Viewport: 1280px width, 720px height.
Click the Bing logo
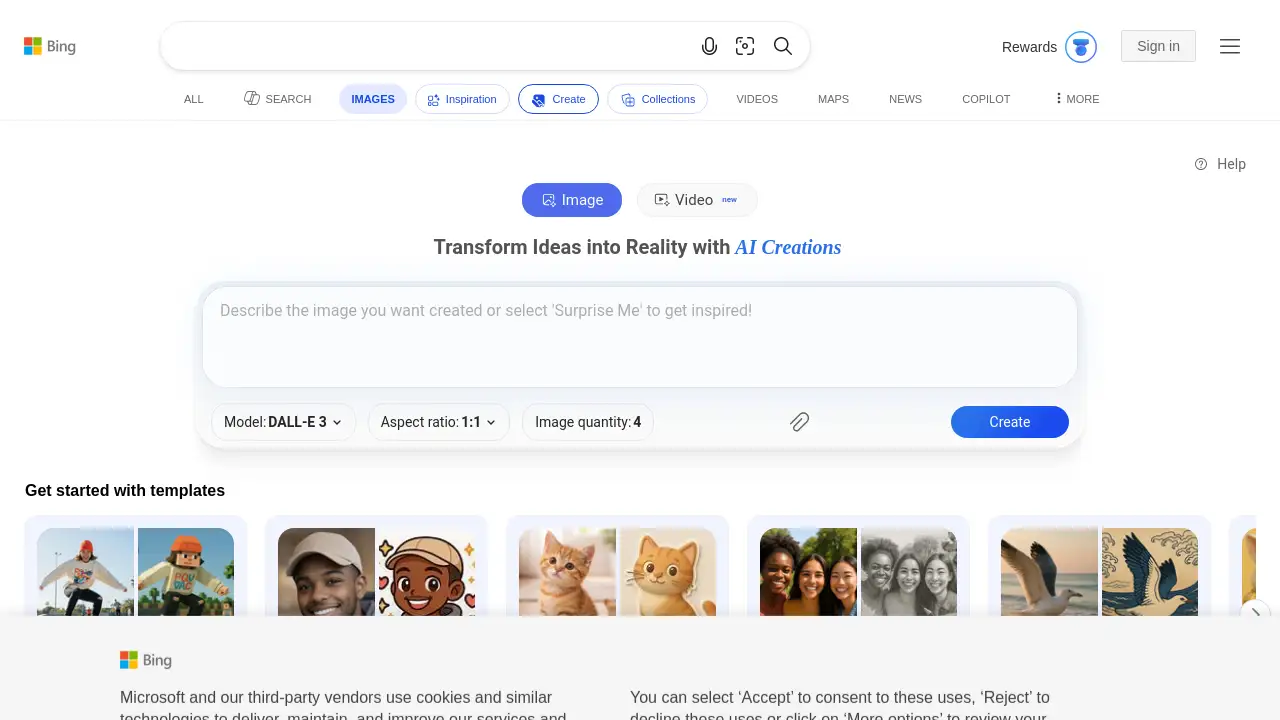49,46
